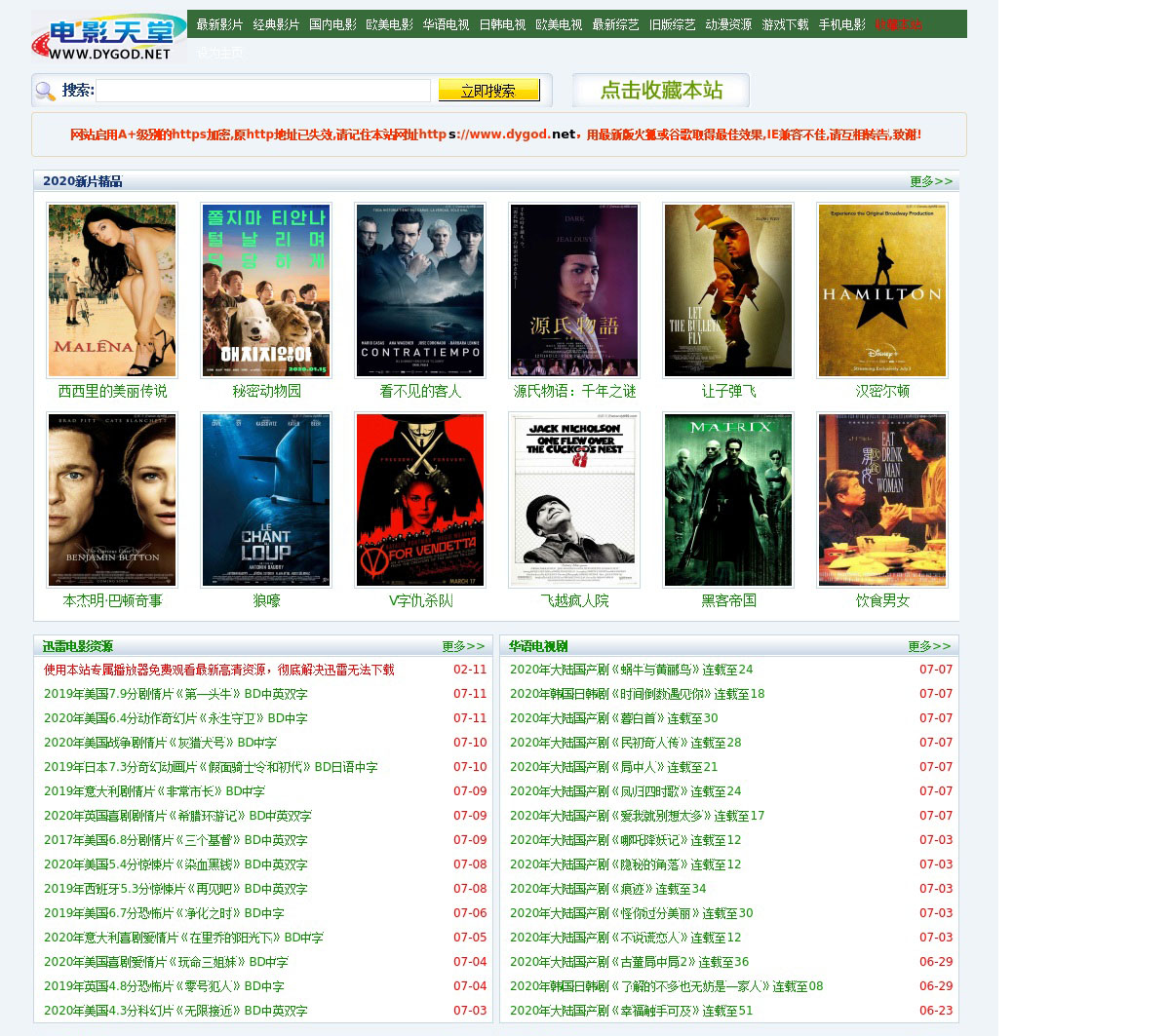Screen dimensions: 1170x1036
Task: Open the Hamilton movie poster
Action: (882, 290)
